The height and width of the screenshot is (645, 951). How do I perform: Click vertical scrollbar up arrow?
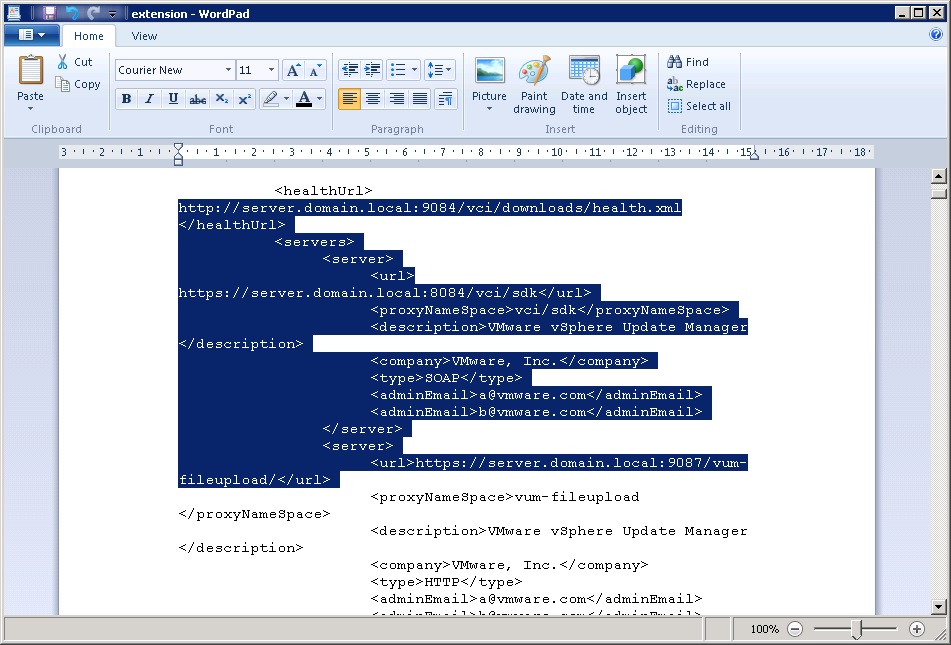click(x=938, y=177)
